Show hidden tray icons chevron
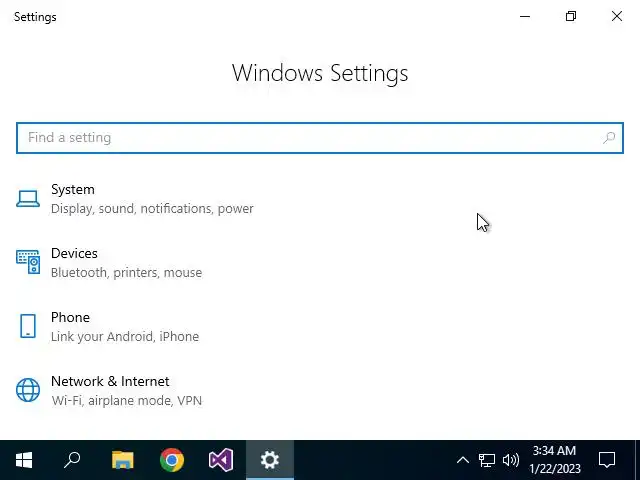 pyautogui.click(x=462, y=460)
